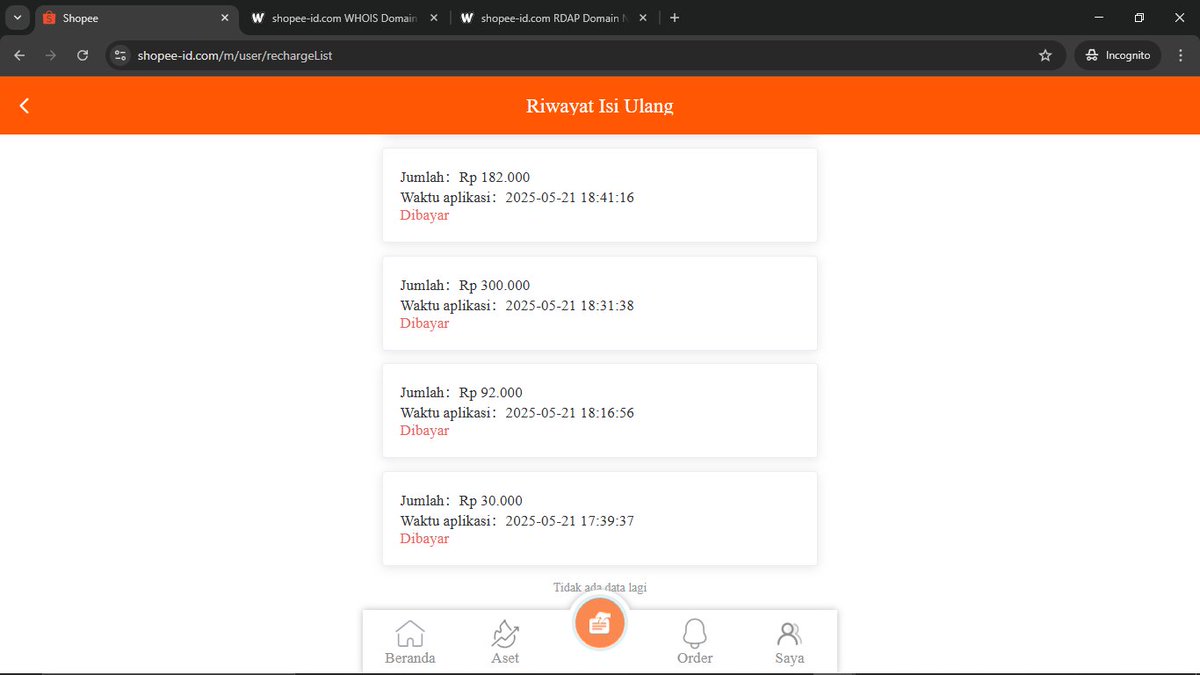Click the browser forward arrow
Screen dimensions: 1200x675
tap(51, 56)
